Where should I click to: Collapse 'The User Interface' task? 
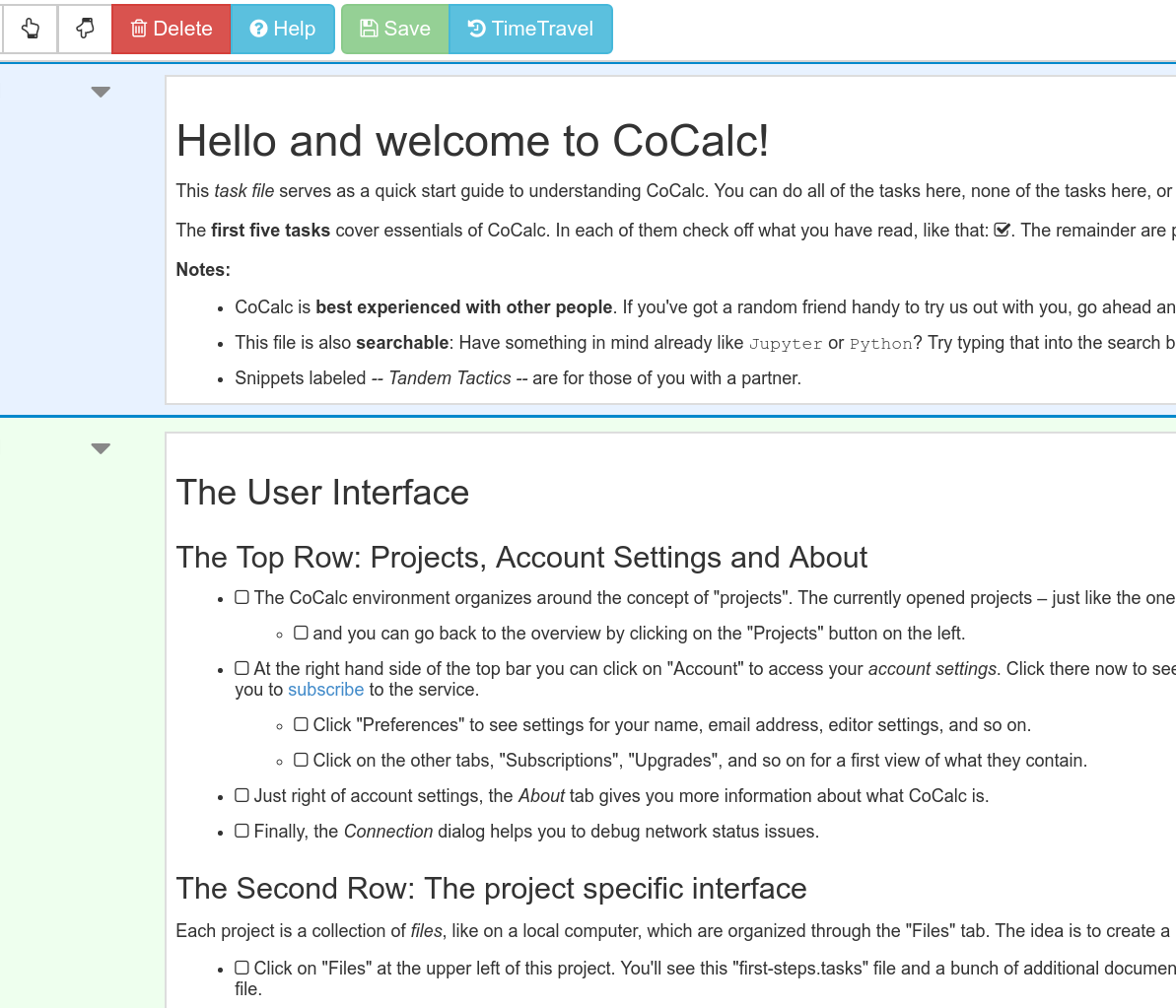[x=101, y=449]
